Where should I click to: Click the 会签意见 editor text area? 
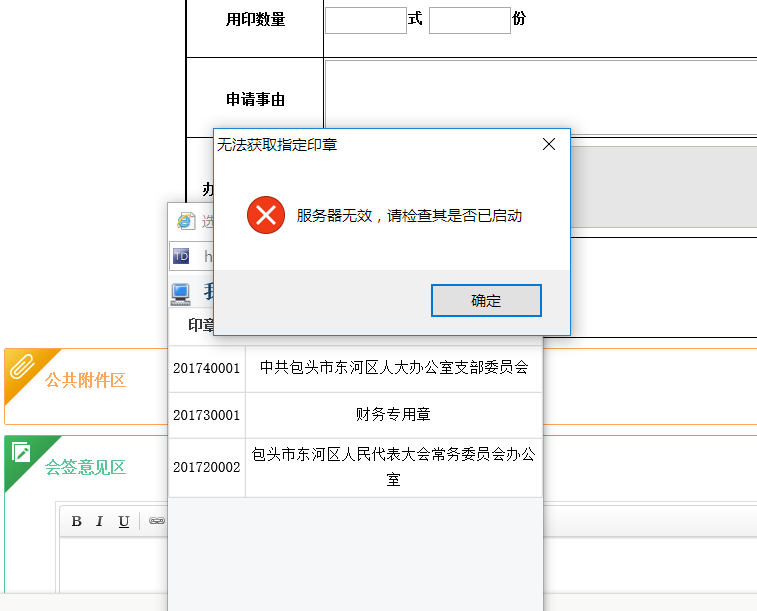(x=114, y=565)
